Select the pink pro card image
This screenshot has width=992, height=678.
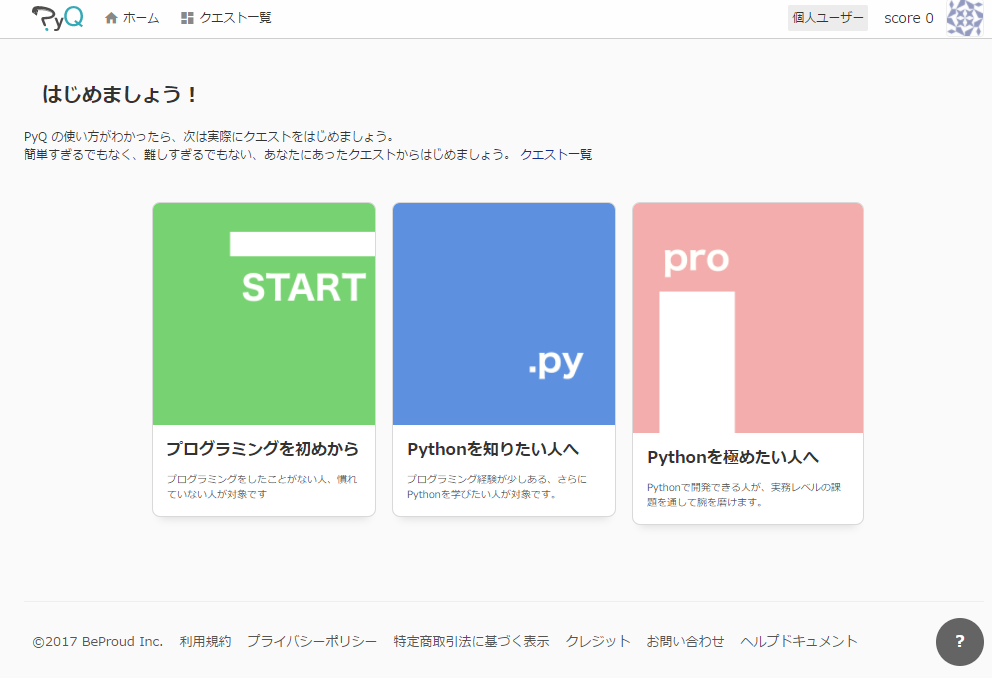coord(748,318)
